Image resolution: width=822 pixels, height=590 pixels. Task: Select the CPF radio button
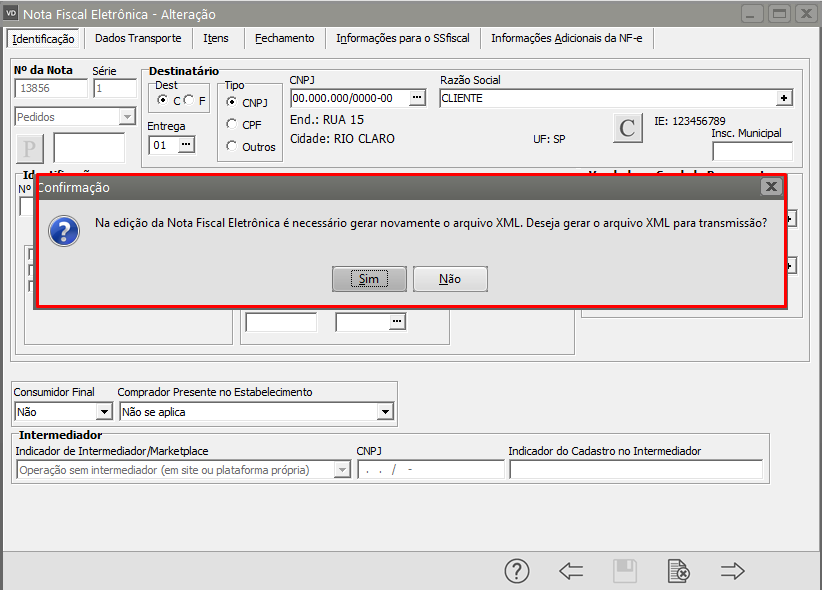pyautogui.click(x=232, y=125)
